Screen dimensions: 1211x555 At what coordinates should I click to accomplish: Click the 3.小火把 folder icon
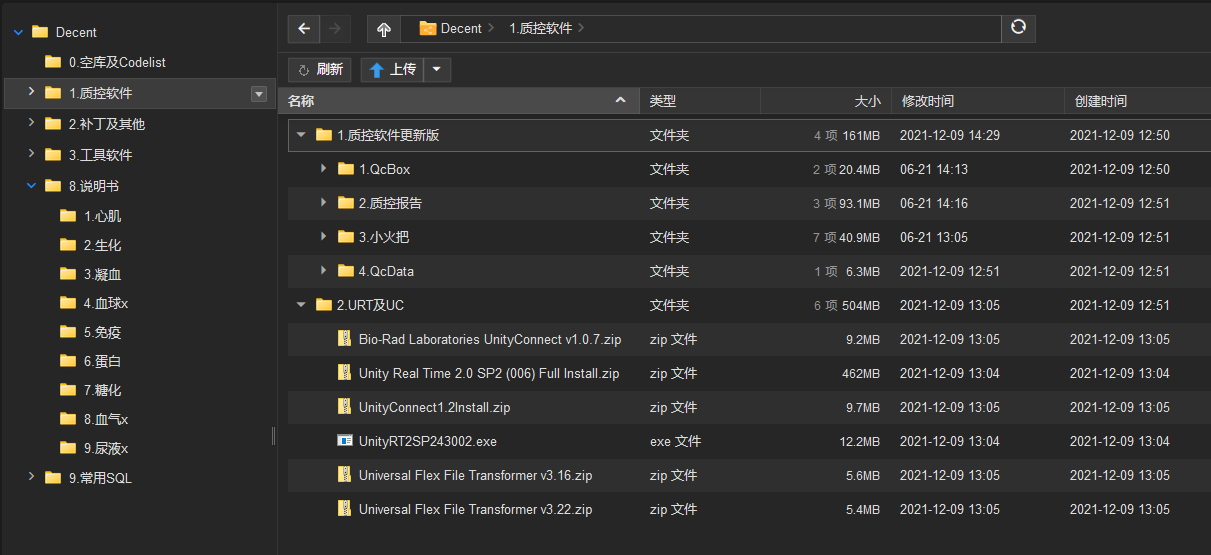pyautogui.click(x=346, y=237)
